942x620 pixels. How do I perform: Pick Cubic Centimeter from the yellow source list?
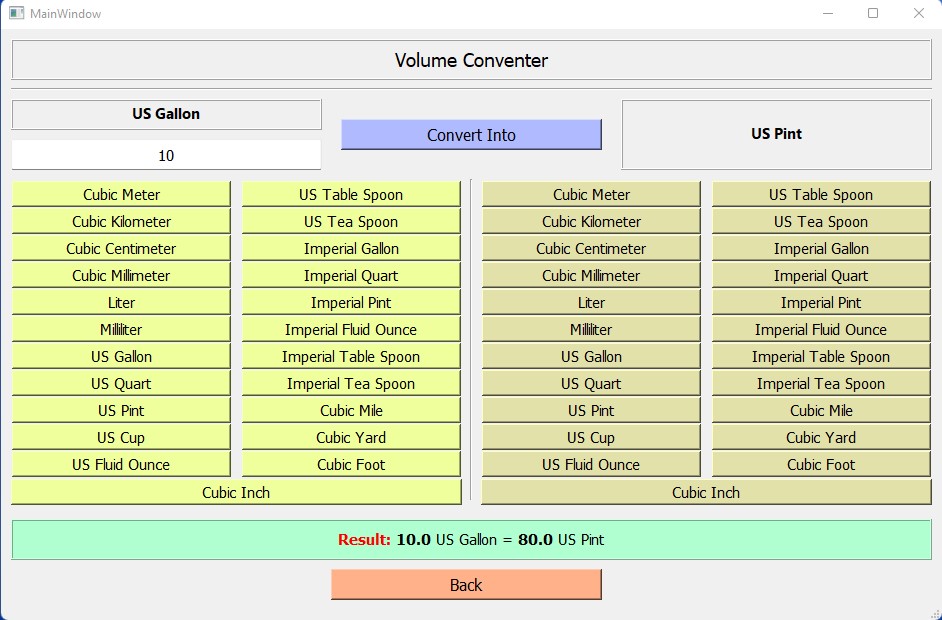click(x=121, y=249)
